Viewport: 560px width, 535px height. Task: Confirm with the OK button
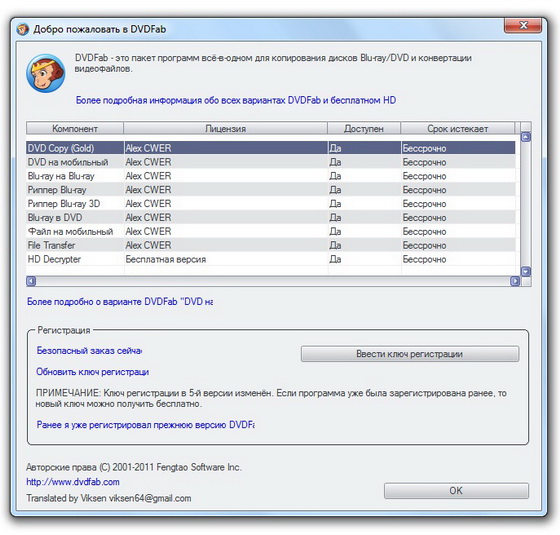pos(456,491)
